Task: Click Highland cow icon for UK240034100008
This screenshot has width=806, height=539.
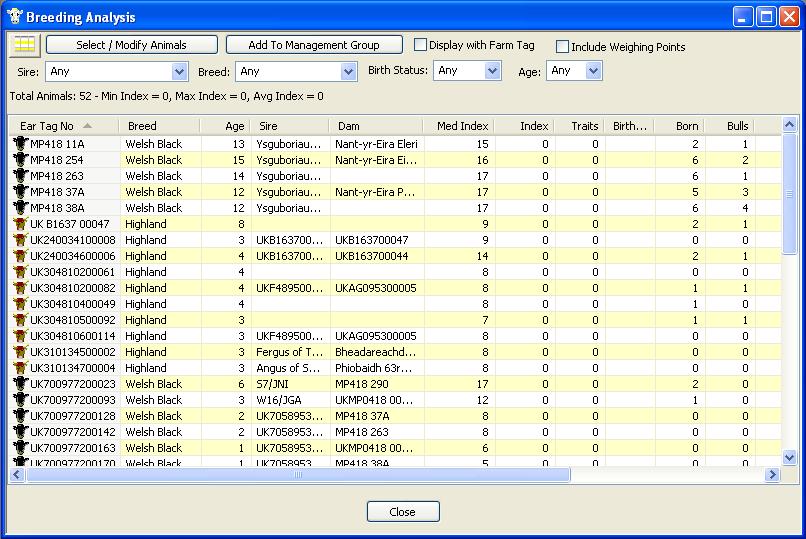Action: point(20,239)
